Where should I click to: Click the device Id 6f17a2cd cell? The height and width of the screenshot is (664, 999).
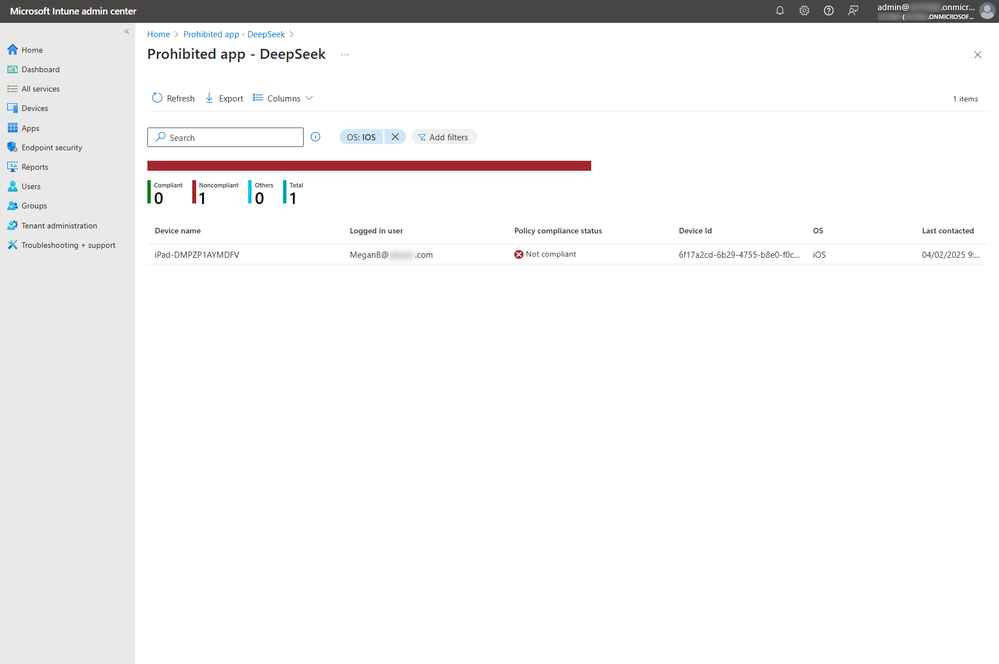click(x=739, y=255)
